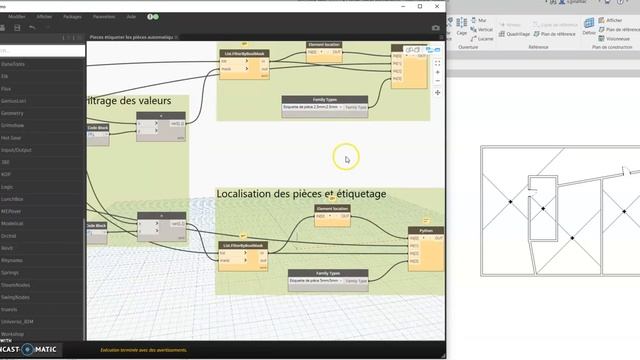Click the Visionneuse tool in Revit ribbon
Image resolution: width=640 pixels, height=360 pixels.
614,39
